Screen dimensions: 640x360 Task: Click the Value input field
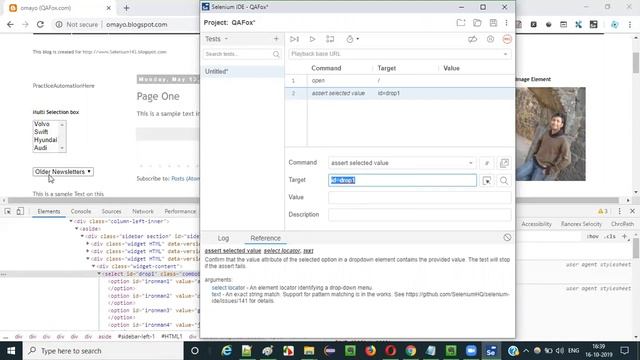[420, 198]
